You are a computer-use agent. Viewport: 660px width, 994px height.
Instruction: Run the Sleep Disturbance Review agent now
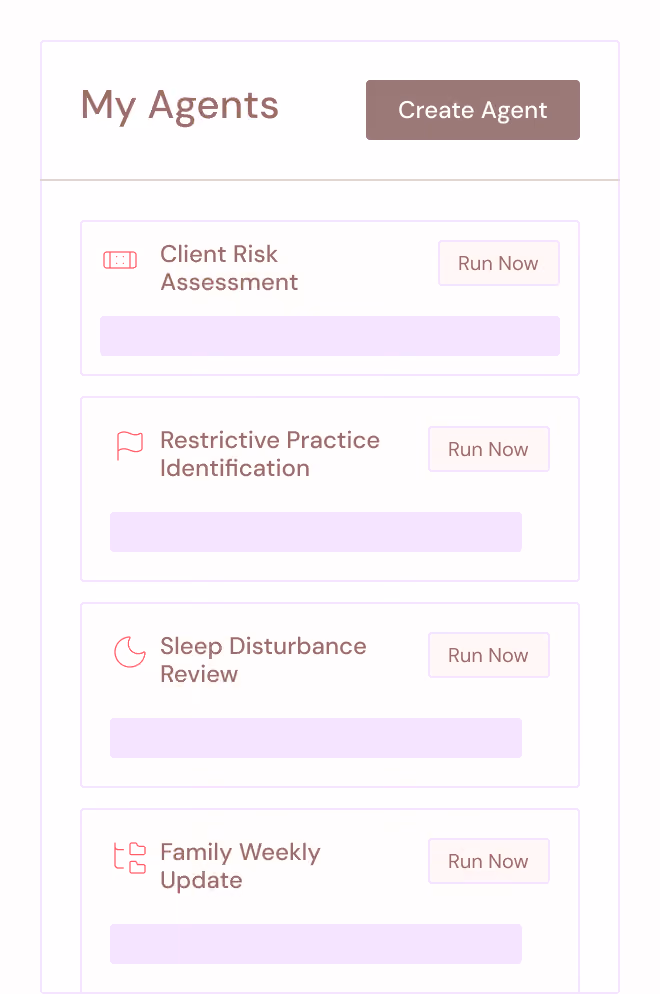[x=488, y=655]
